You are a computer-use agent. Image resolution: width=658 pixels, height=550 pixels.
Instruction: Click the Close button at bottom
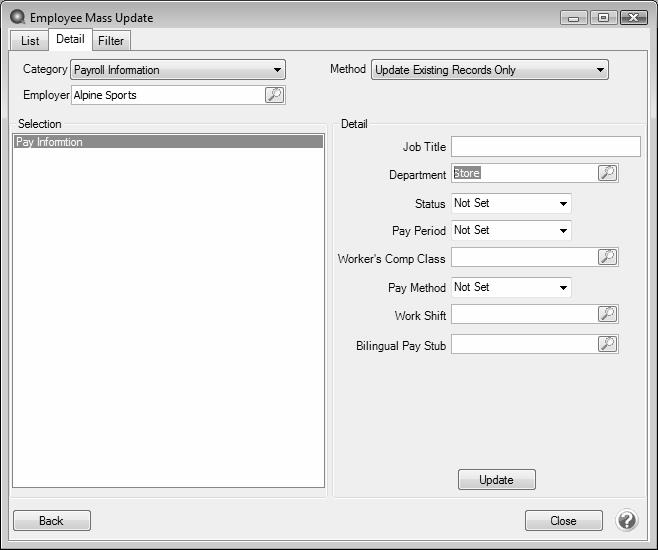pyautogui.click(x=563, y=520)
